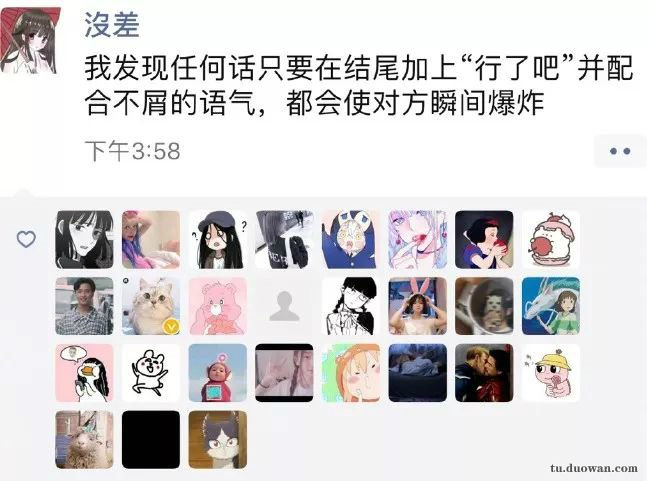
Task: Select the black-and-white manga girl avatar
Action: (84, 240)
